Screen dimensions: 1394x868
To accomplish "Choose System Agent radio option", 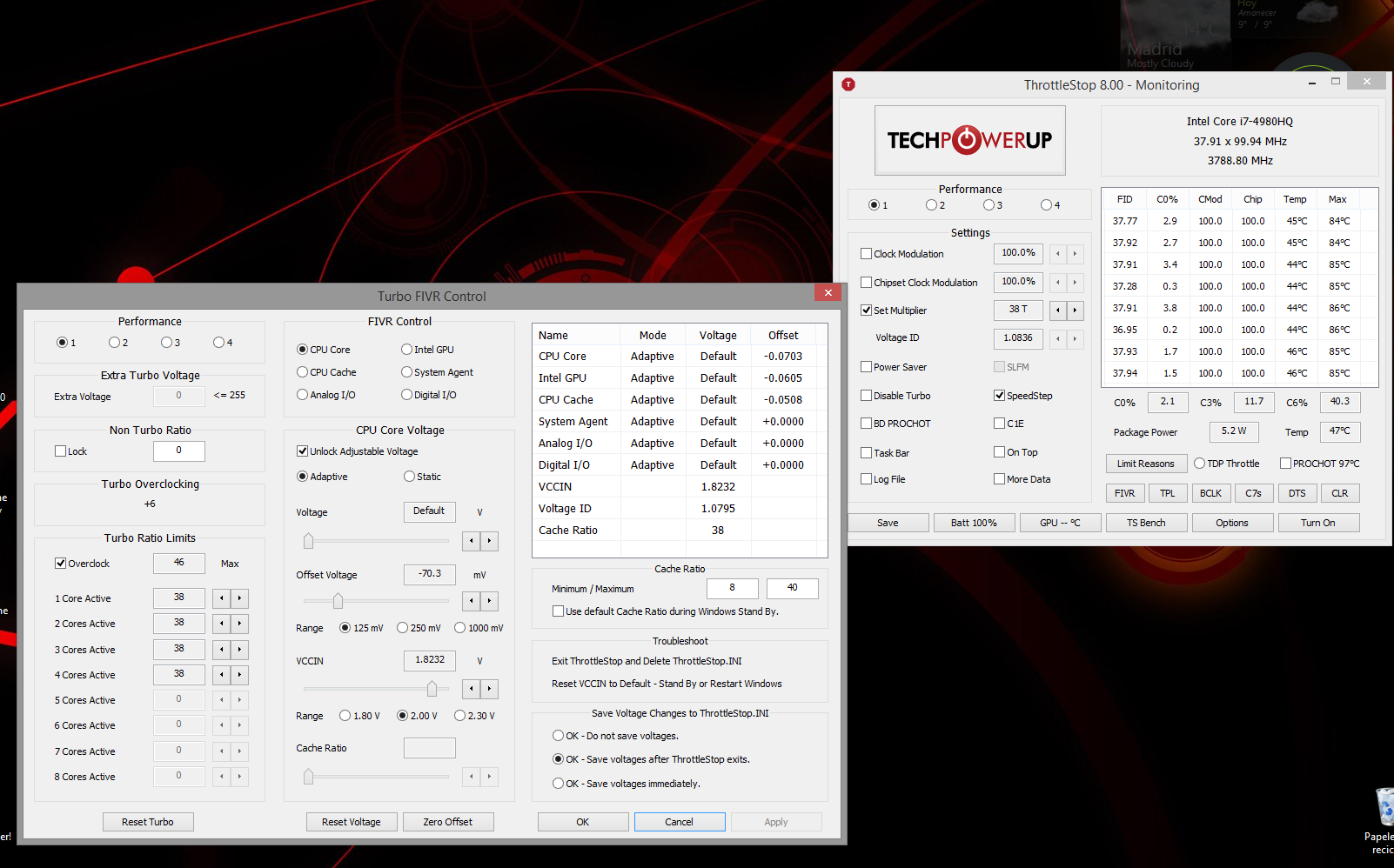I will click(406, 372).
